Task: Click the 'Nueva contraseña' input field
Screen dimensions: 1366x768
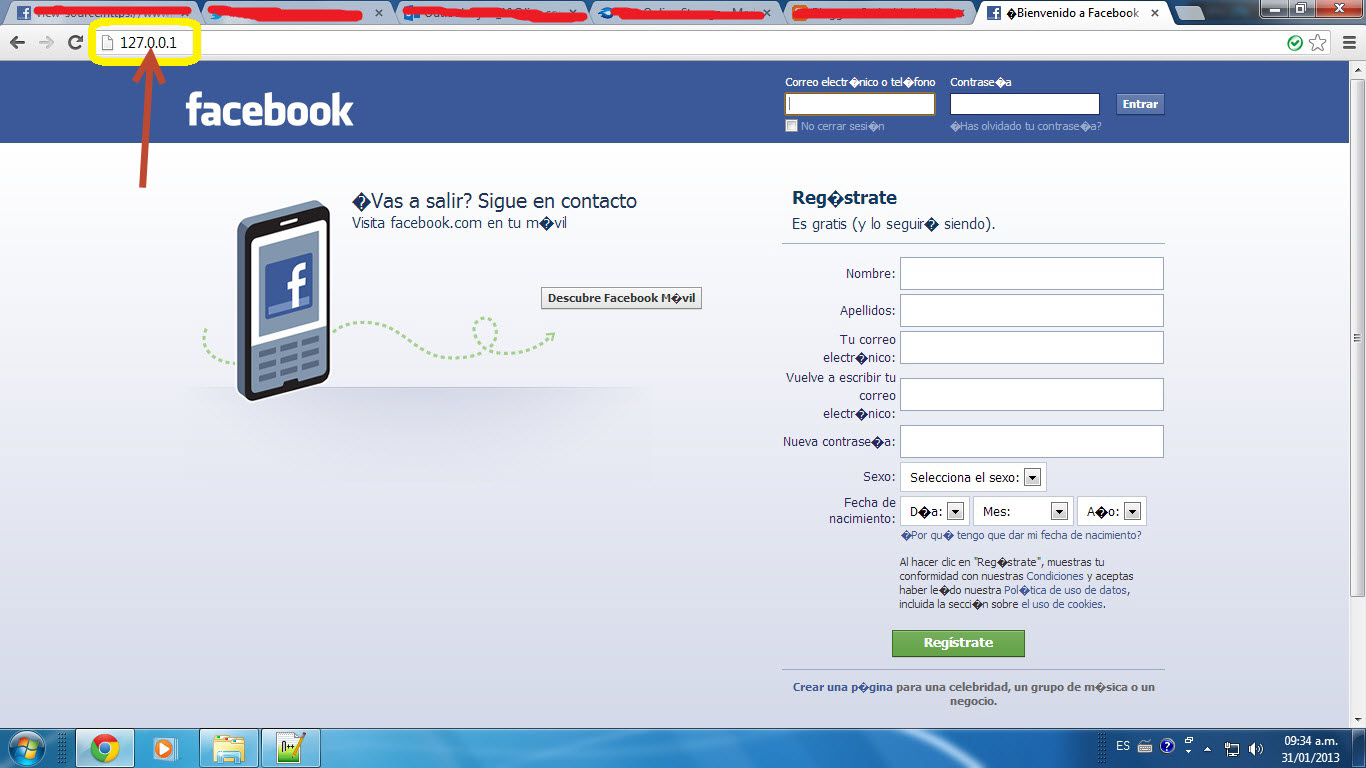Action: point(1032,441)
